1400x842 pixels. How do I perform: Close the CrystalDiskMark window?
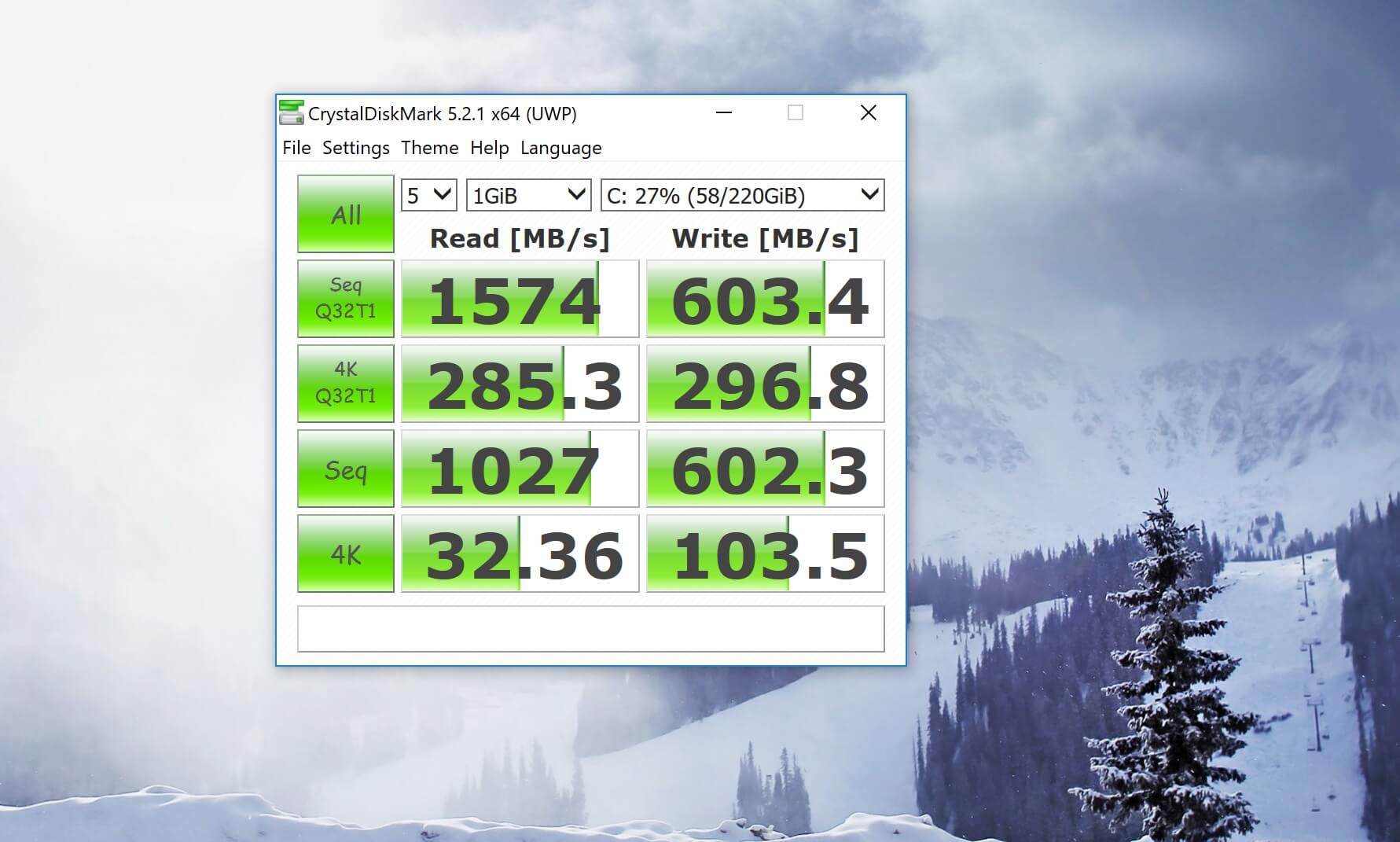pyautogui.click(x=868, y=113)
